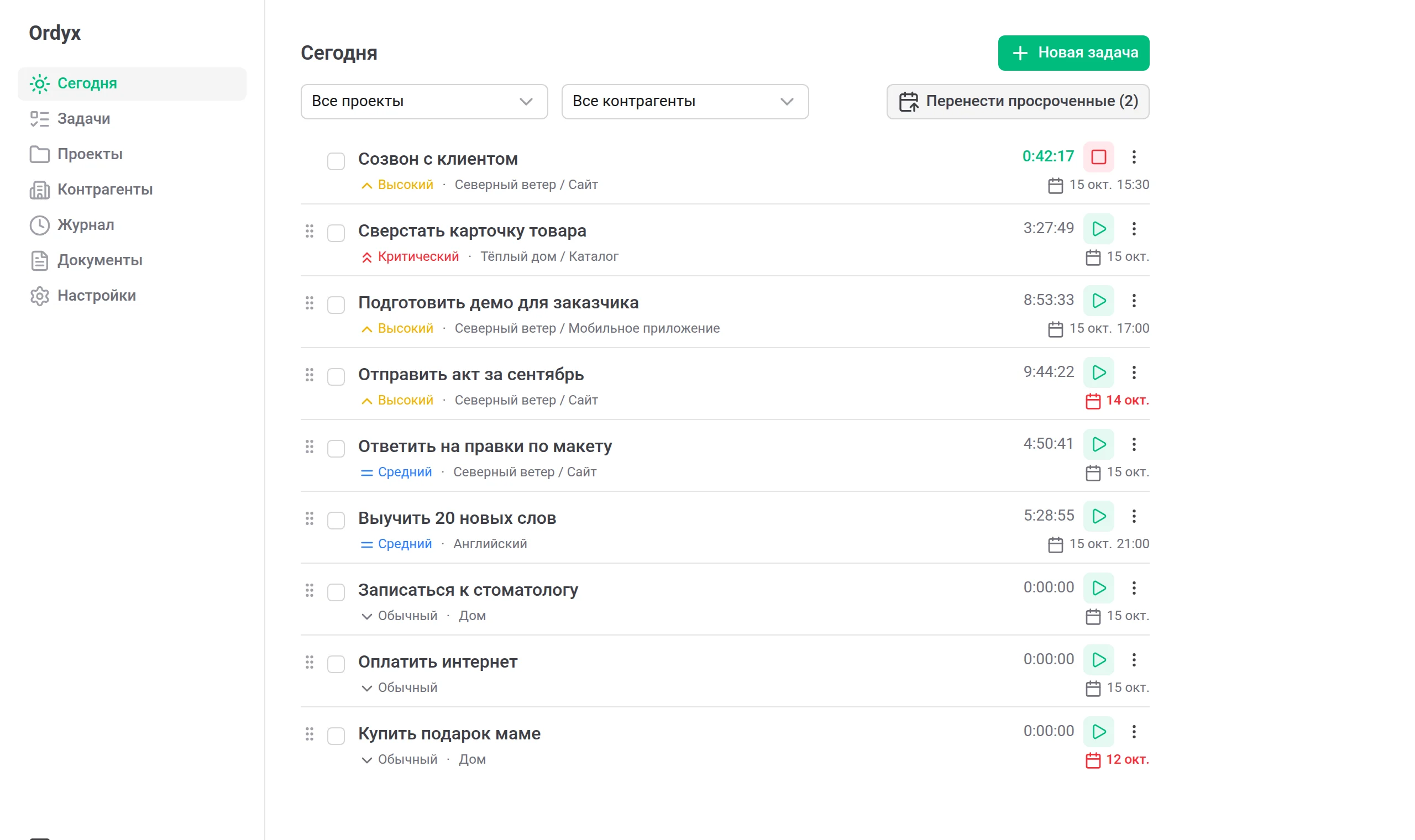Tick checkbox for Отправить акт за сентябрь
The height and width of the screenshot is (840, 1415).
click(336, 377)
